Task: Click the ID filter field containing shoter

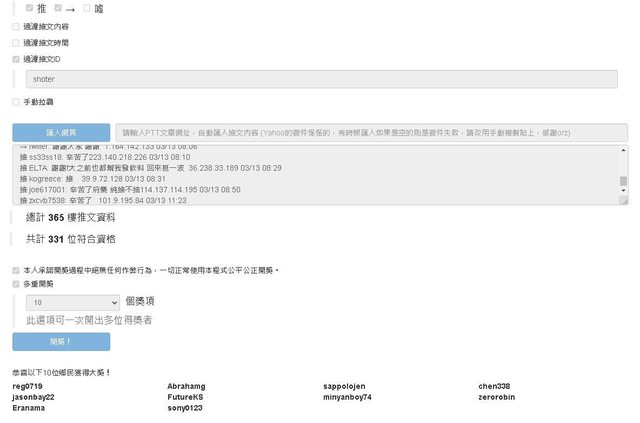Action: pos(320,79)
